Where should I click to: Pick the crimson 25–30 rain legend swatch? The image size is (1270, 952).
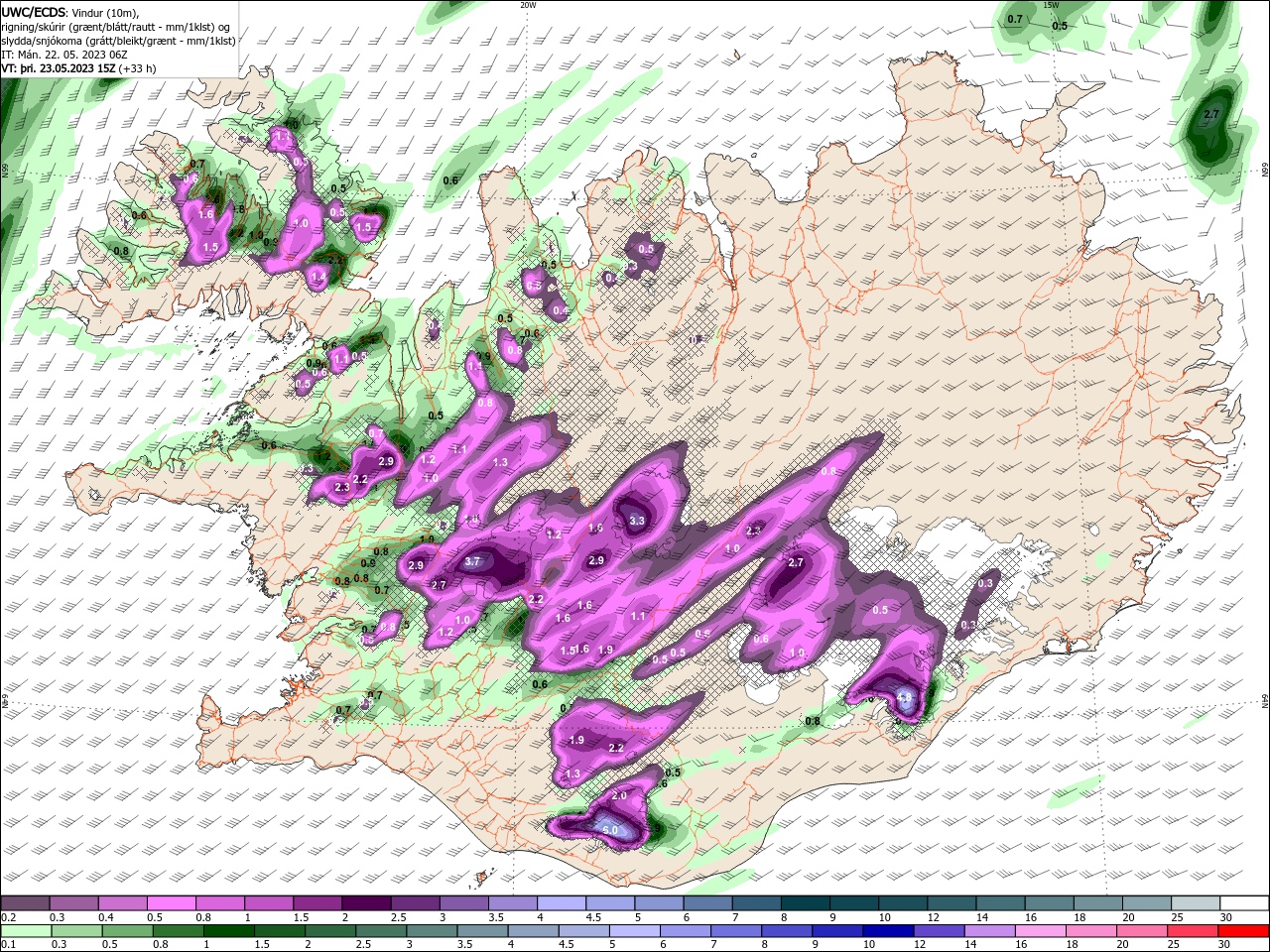click(x=1195, y=931)
